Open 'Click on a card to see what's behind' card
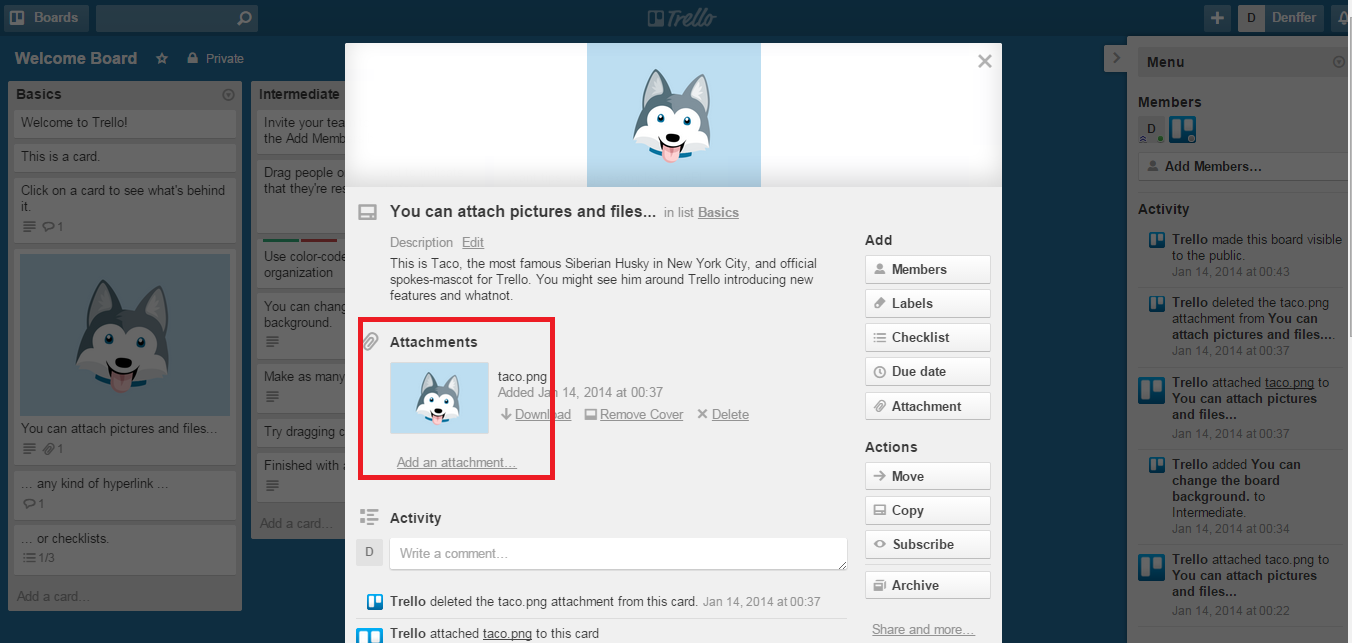The width and height of the screenshot is (1352, 643). coord(125,208)
